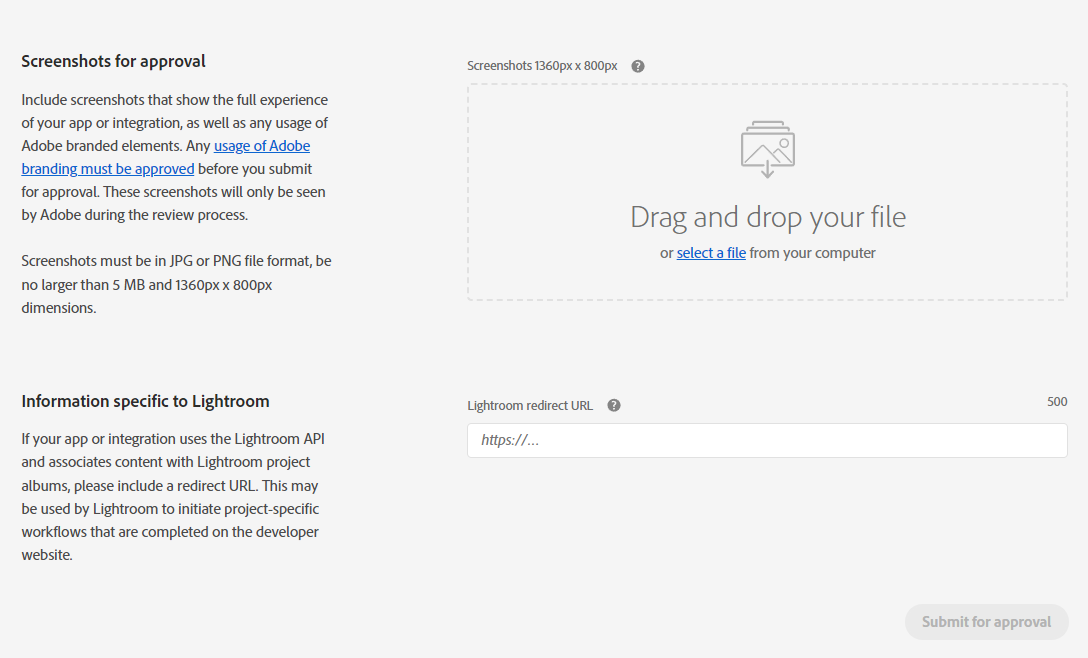Click the 'from your computer' text
Viewport: 1088px width, 658px height.
tap(812, 253)
